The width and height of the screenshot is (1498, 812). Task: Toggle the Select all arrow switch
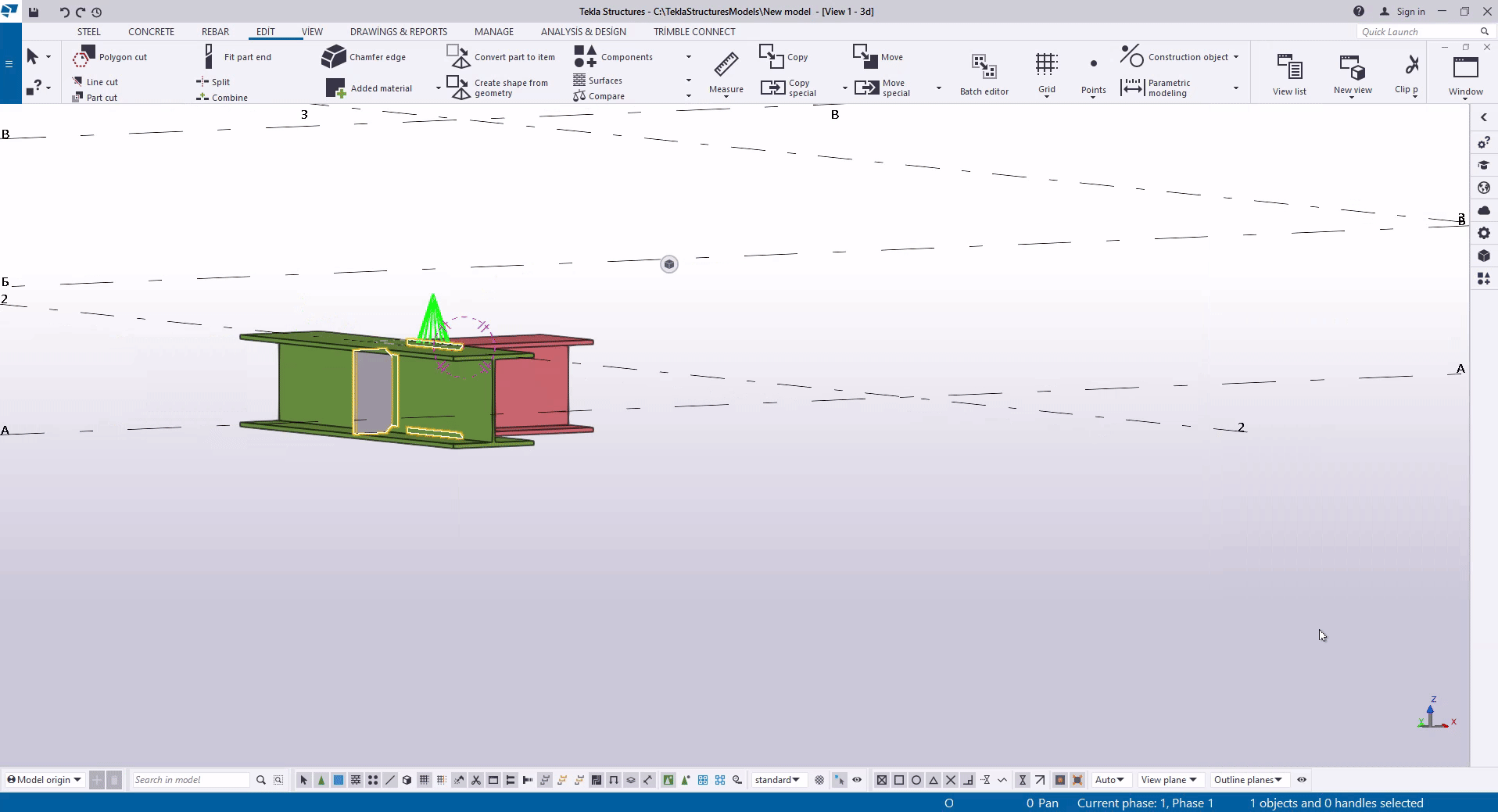pos(304,780)
